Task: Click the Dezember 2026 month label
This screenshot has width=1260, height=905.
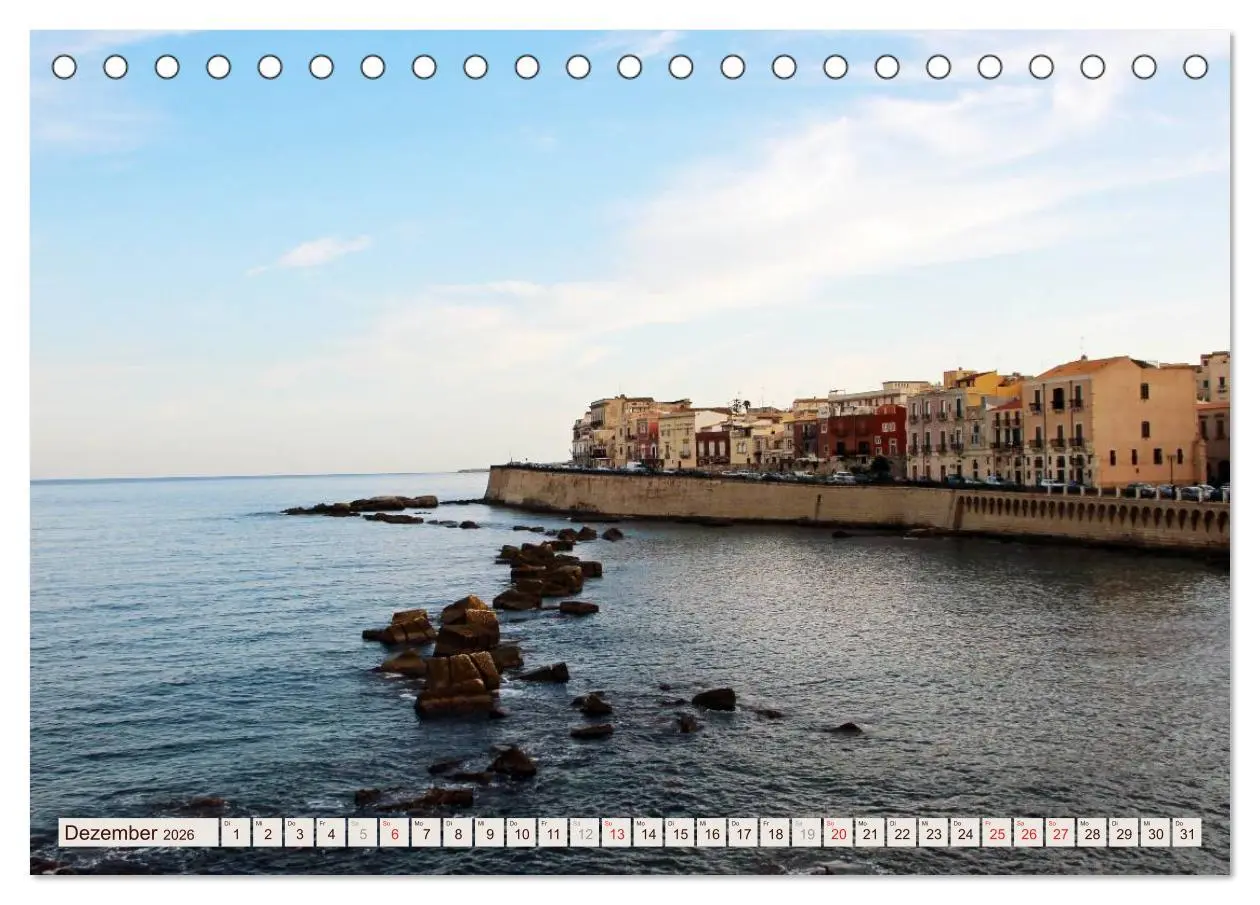Action: pyautogui.click(x=138, y=833)
